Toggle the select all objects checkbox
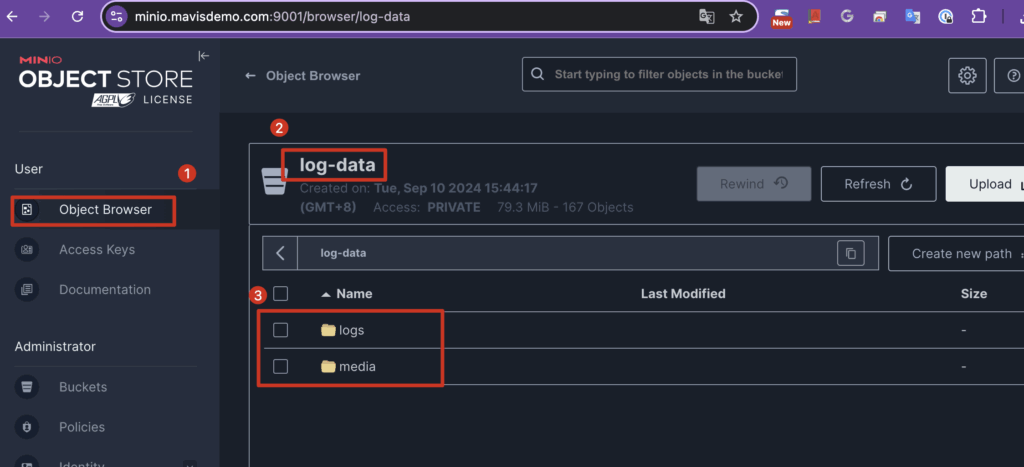Image resolution: width=1024 pixels, height=467 pixels. [281, 294]
